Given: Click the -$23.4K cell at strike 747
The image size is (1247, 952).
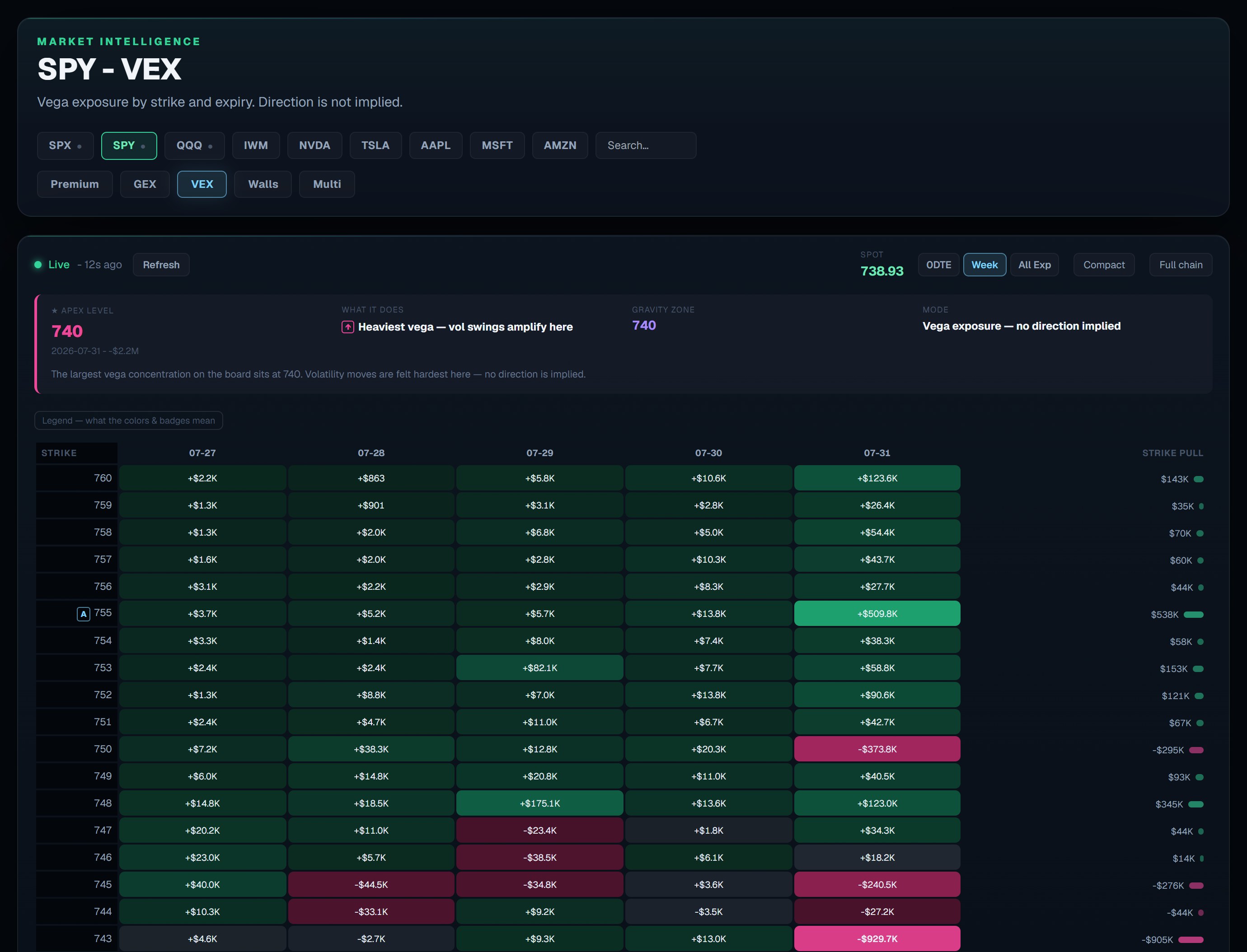Looking at the screenshot, I should pos(539,831).
